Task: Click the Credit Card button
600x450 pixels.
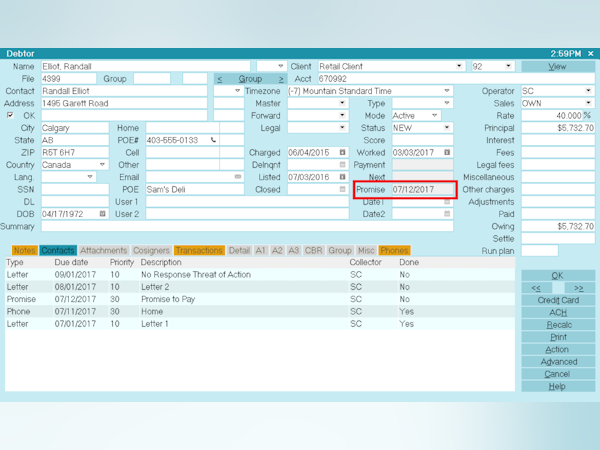Action: click(558, 300)
